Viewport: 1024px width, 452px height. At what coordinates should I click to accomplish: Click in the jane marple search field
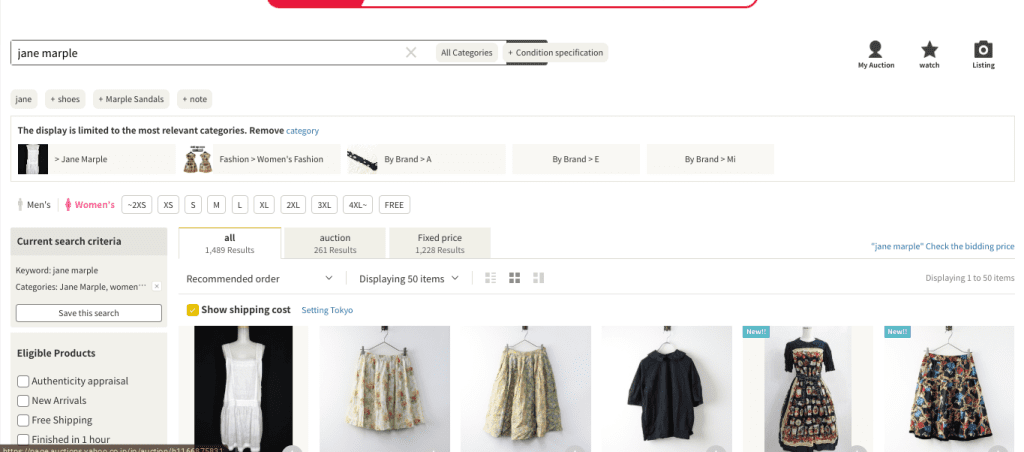point(200,53)
